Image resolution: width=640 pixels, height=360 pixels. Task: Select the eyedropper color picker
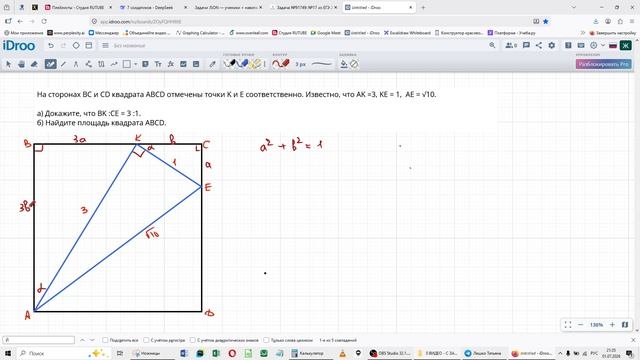point(212,64)
